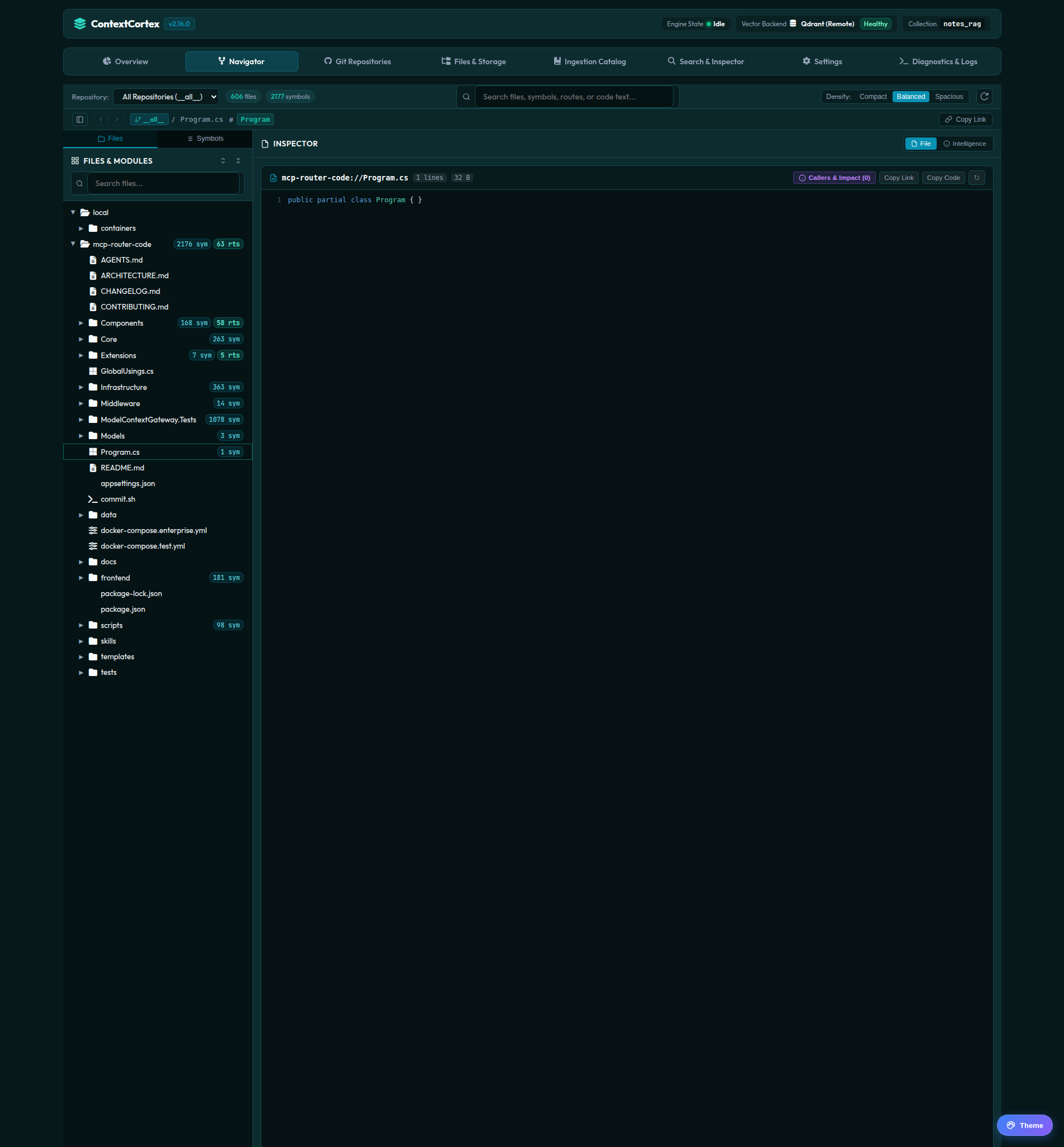Viewport: 1064px width, 1147px height.
Task: Click the refresh icon beside Density options
Action: click(x=985, y=97)
